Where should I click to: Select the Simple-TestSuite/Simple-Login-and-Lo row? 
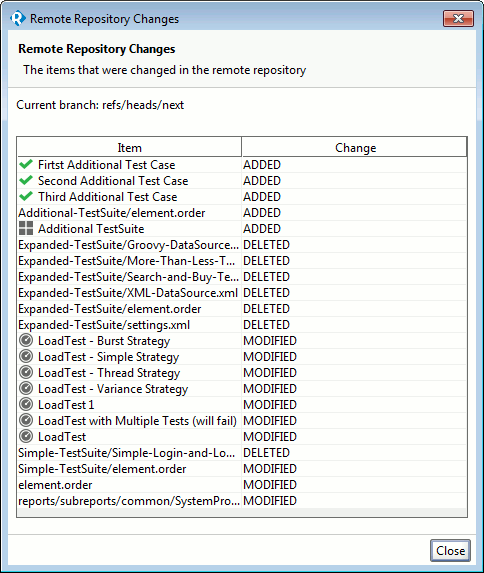pyautogui.click(x=242, y=453)
